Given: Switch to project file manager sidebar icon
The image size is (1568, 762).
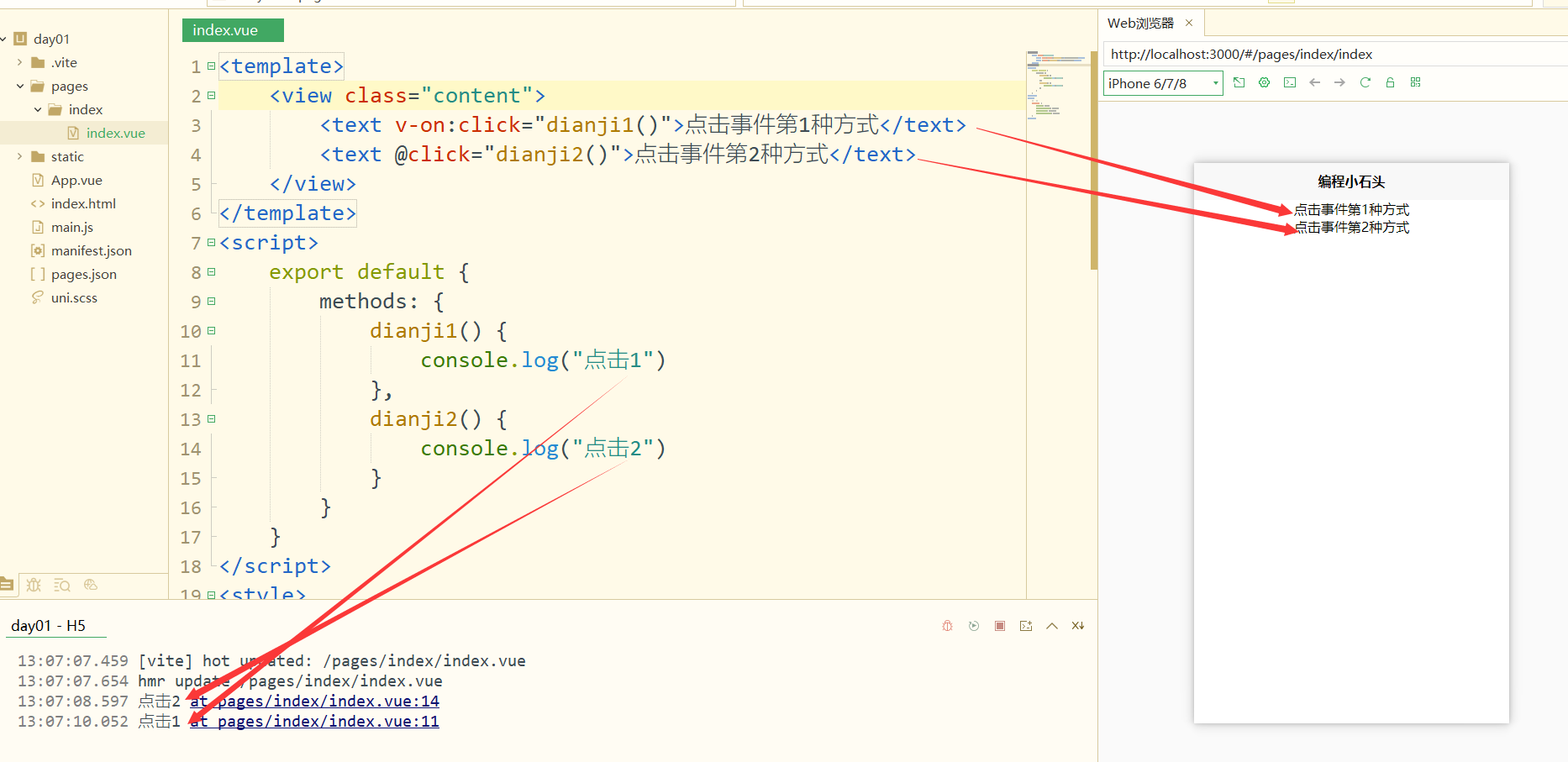Looking at the screenshot, I should [x=7, y=585].
